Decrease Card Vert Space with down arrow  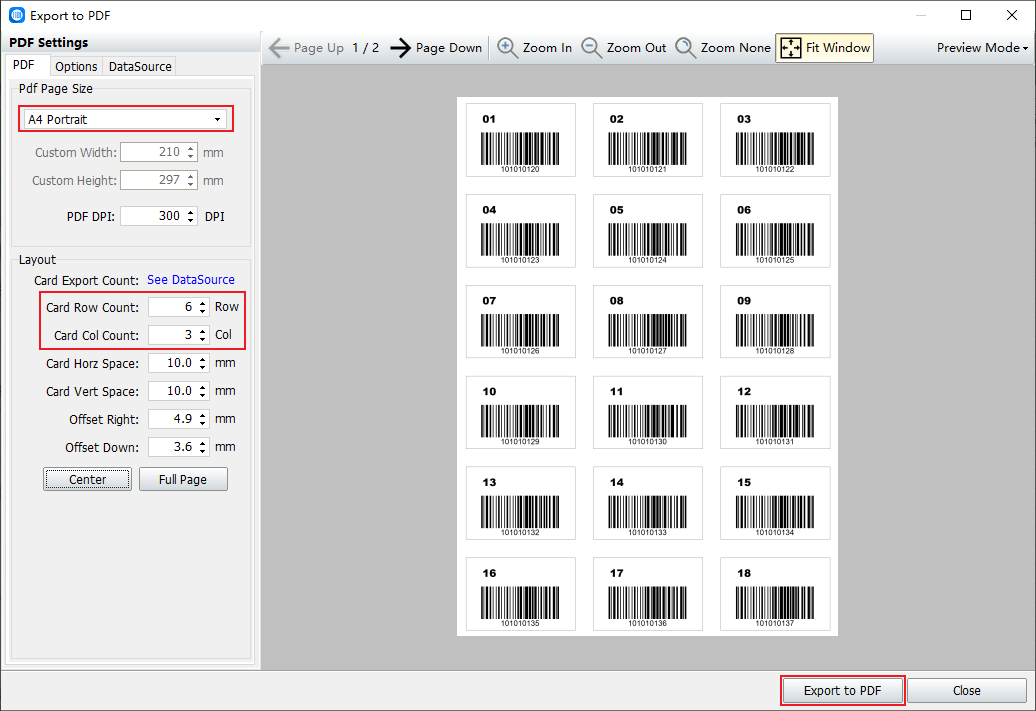point(203,396)
